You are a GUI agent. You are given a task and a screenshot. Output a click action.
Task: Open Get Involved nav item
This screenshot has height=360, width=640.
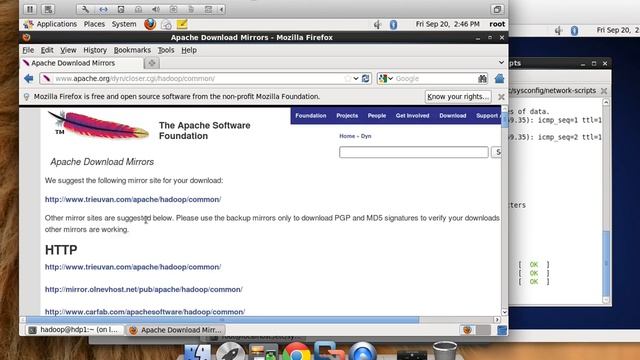(412, 116)
